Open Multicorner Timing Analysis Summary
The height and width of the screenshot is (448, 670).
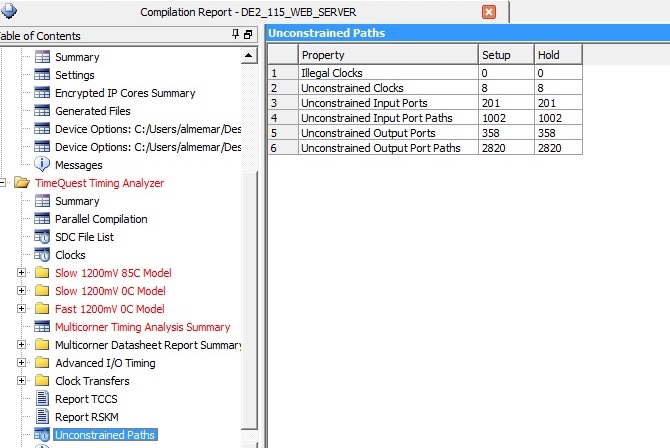click(x=142, y=327)
